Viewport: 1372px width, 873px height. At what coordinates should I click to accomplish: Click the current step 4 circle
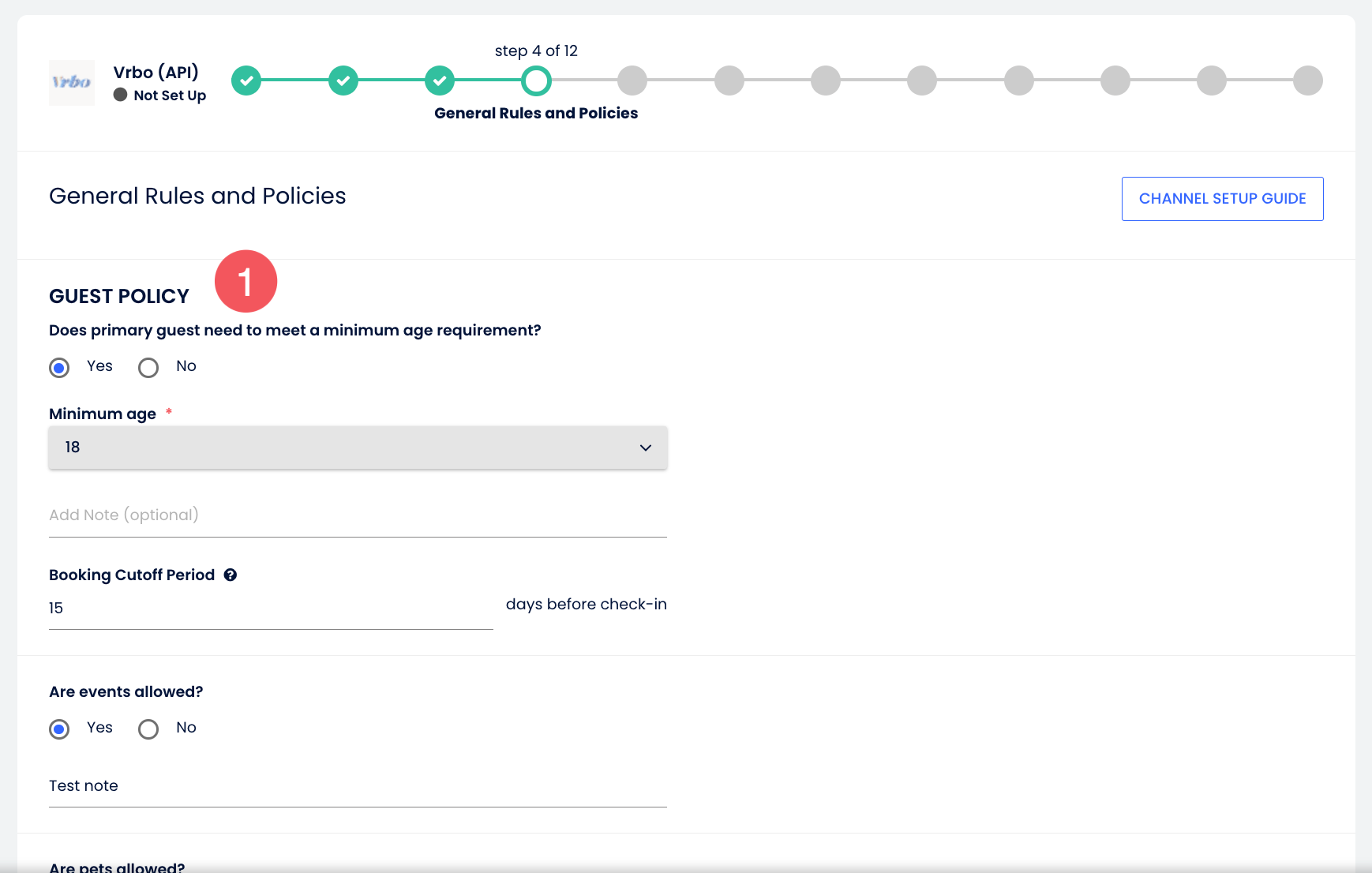pyautogui.click(x=536, y=81)
